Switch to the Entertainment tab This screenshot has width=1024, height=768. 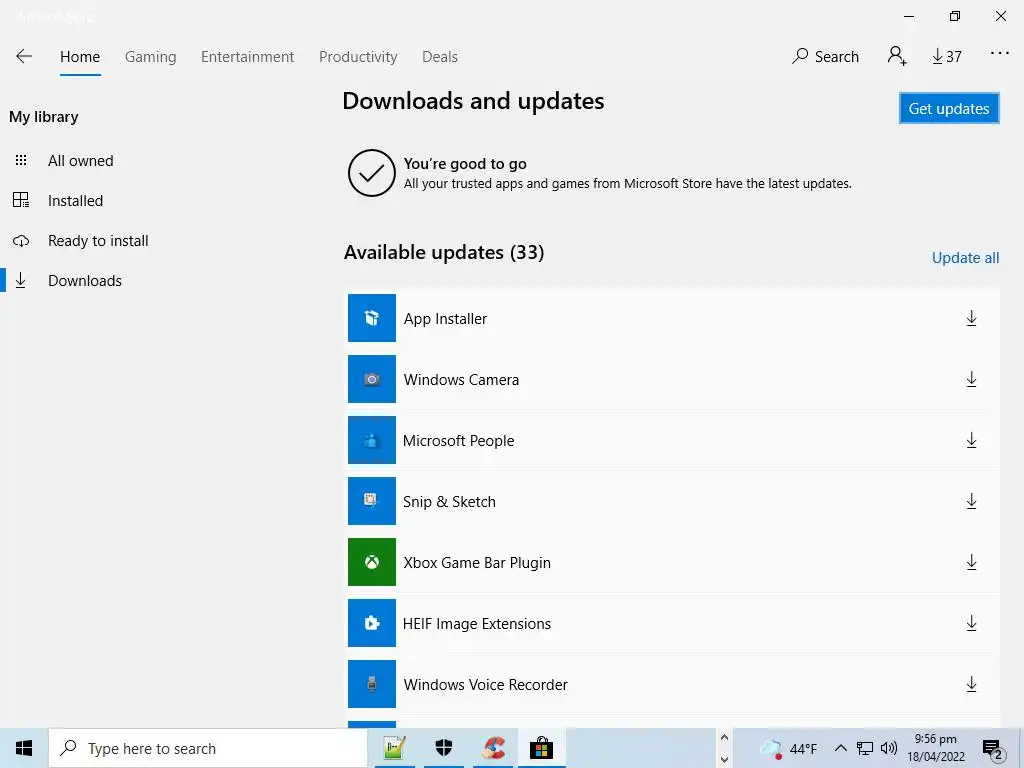247,57
